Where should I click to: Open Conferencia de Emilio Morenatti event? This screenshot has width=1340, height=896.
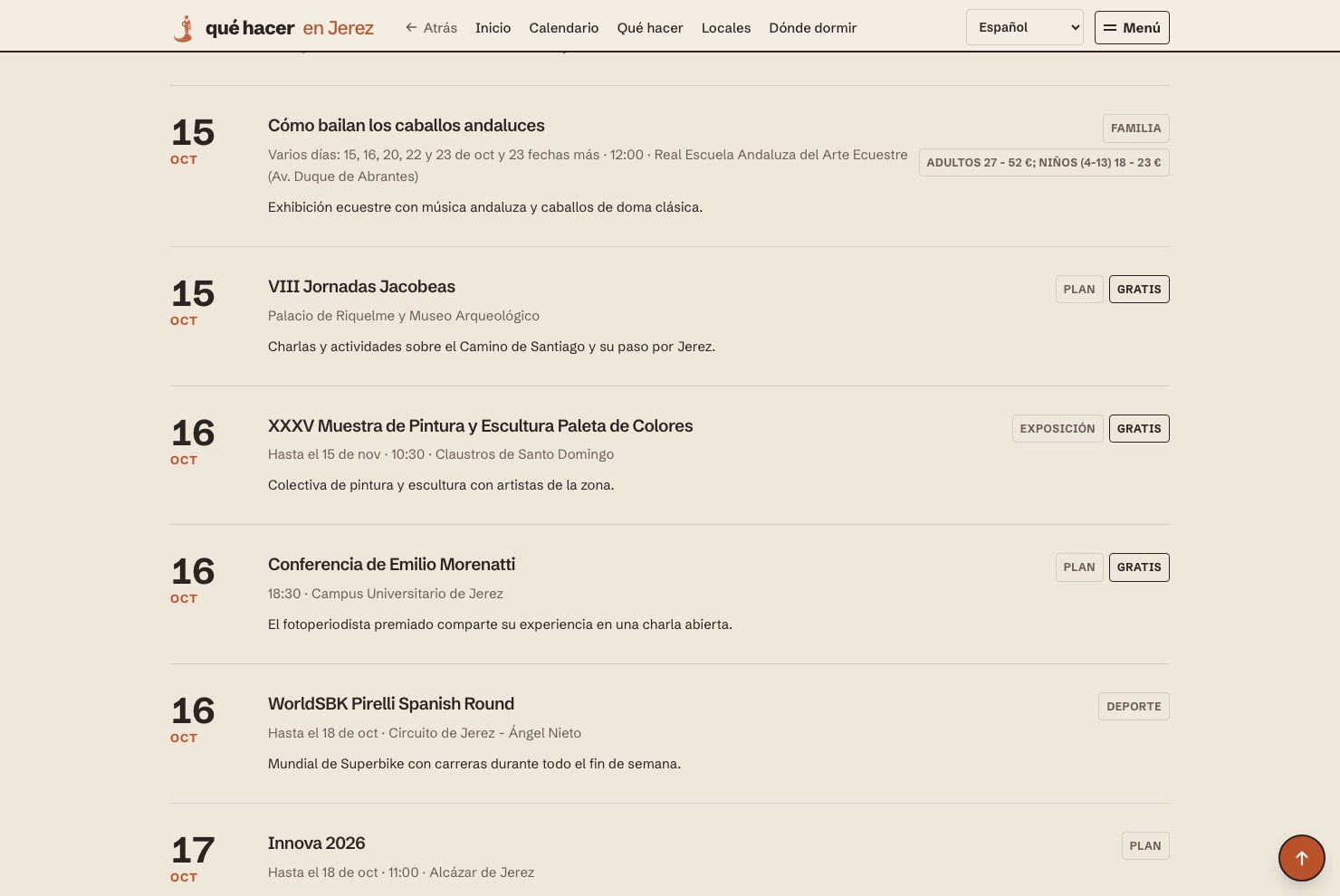click(x=391, y=565)
